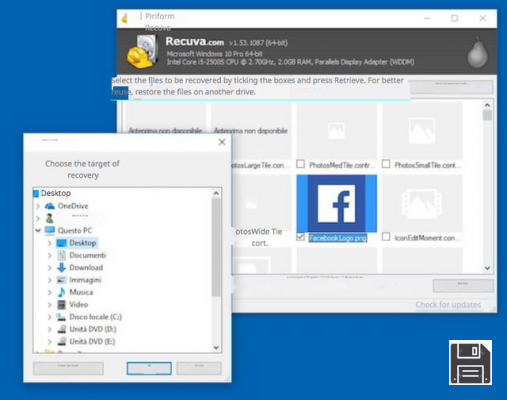Viewport: 507px width, 400px height.
Task: Select the PhotosSmallTile thumbnail
Action: point(422,131)
